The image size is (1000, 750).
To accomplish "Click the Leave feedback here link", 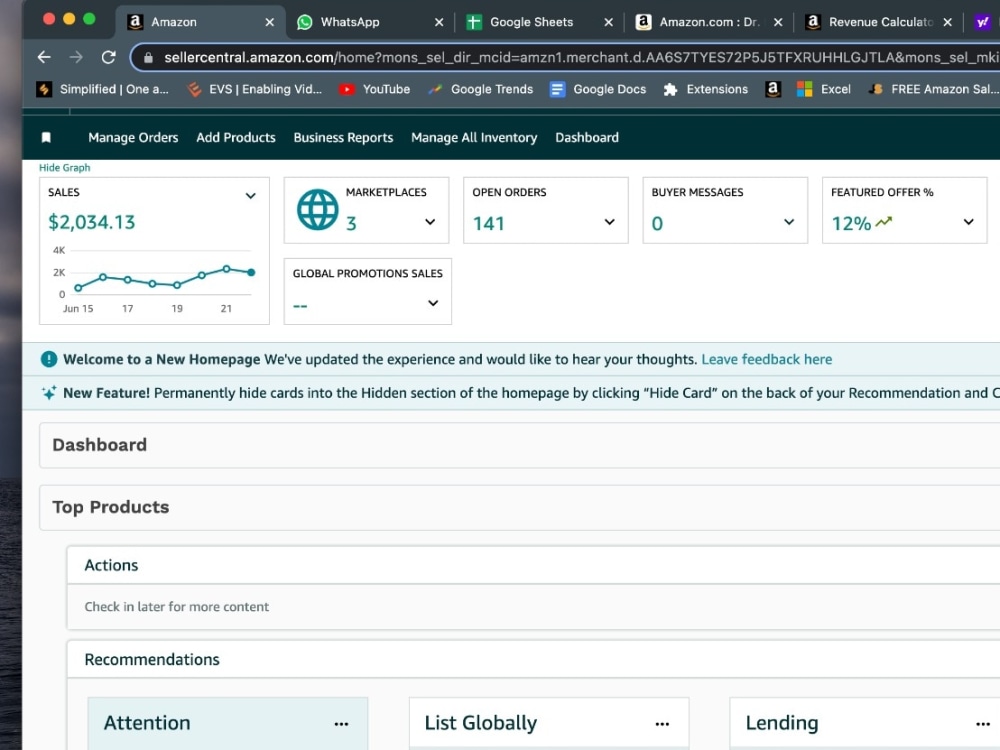I will (766, 359).
